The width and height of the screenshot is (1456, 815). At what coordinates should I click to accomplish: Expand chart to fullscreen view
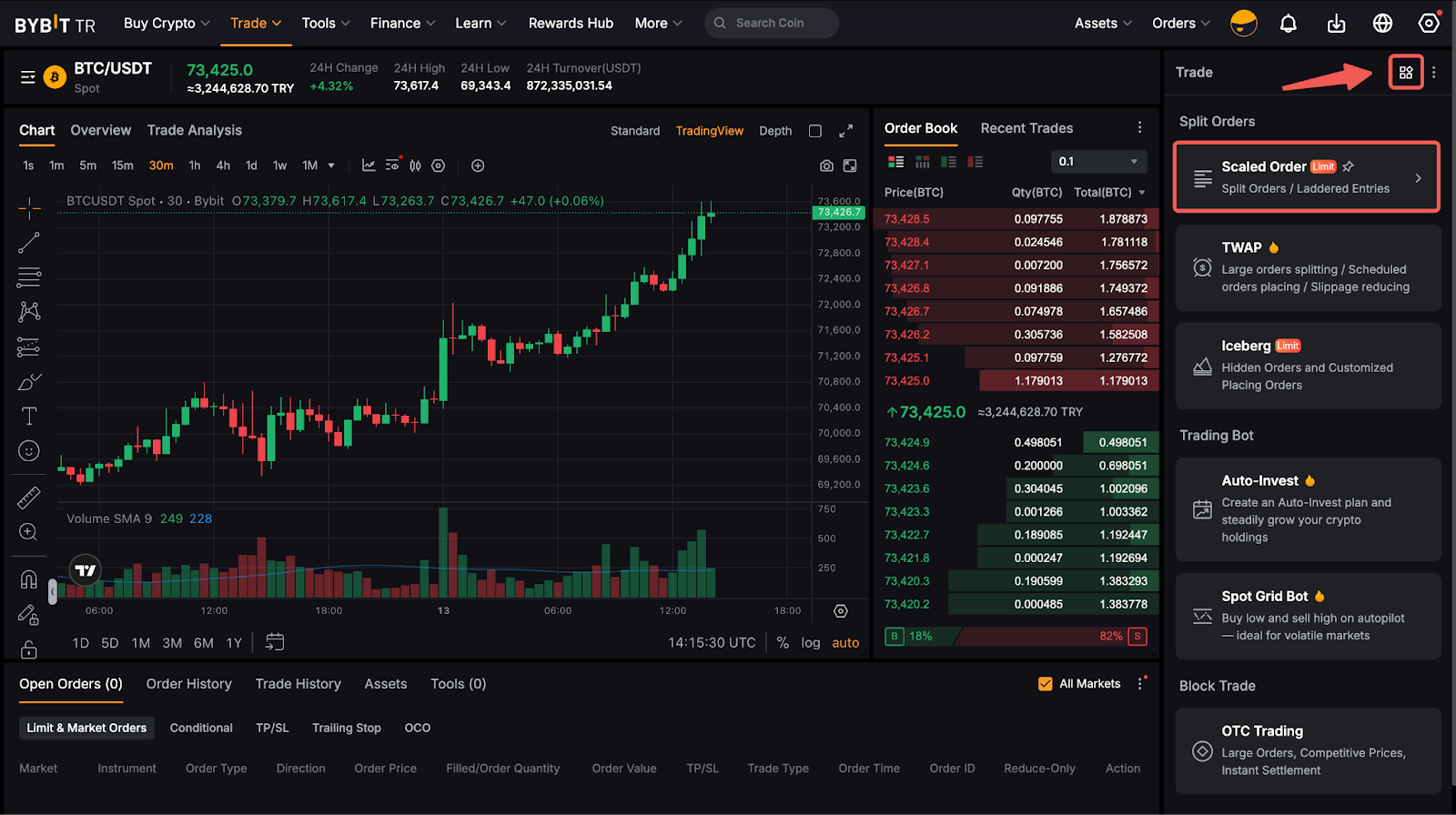tap(845, 131)
